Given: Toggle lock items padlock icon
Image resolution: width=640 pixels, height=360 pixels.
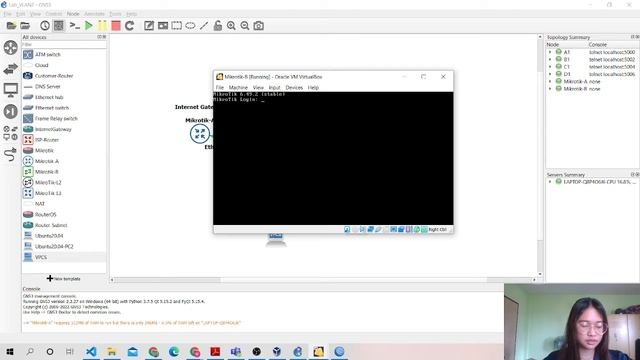Looking at the screenshot, I should tap(218, 26).
